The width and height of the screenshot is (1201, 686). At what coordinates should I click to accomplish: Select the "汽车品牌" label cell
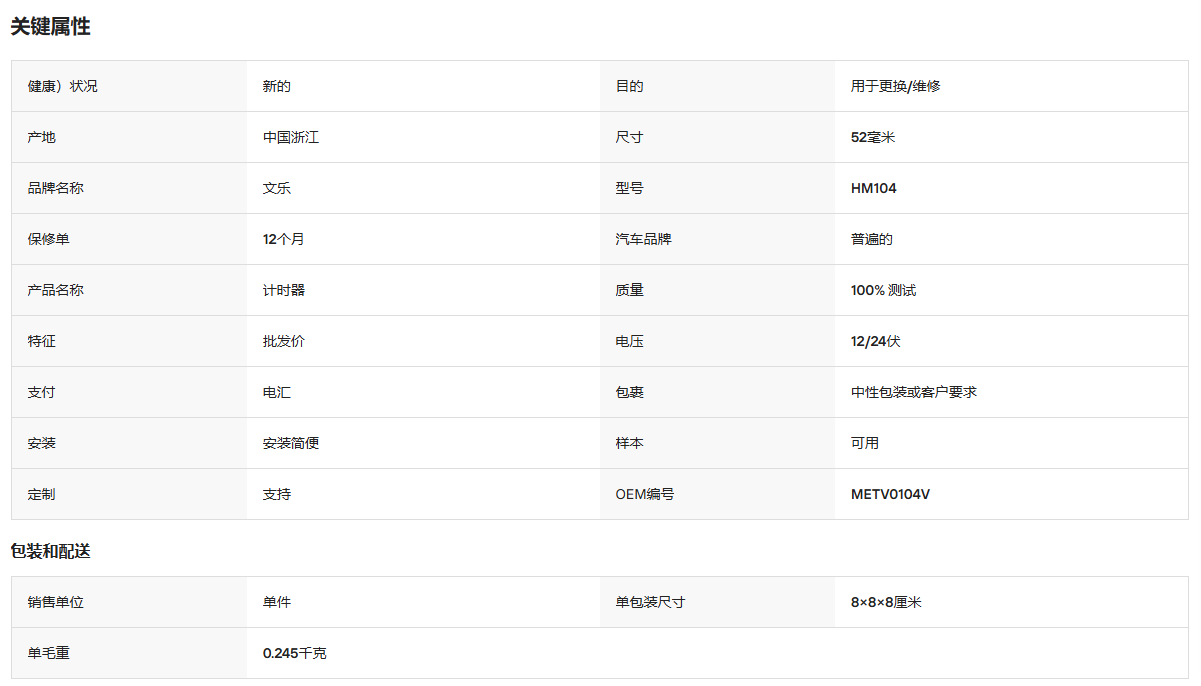[717, 239]
